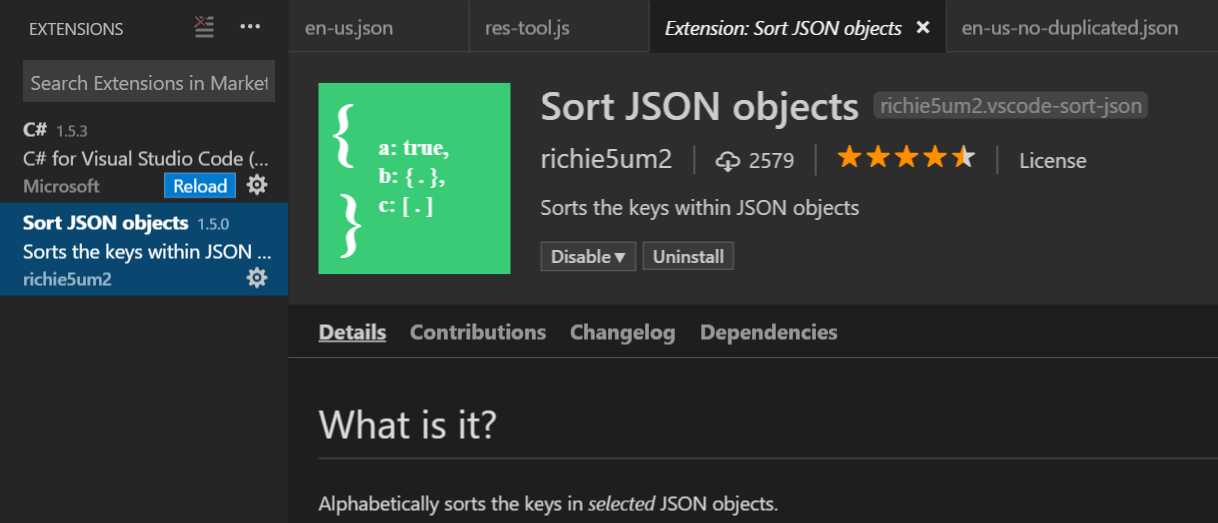Screen dimensions: 1218x523
Task: Click the star rating of the extension
Action: pyautogui.click(x=905, y=158)
